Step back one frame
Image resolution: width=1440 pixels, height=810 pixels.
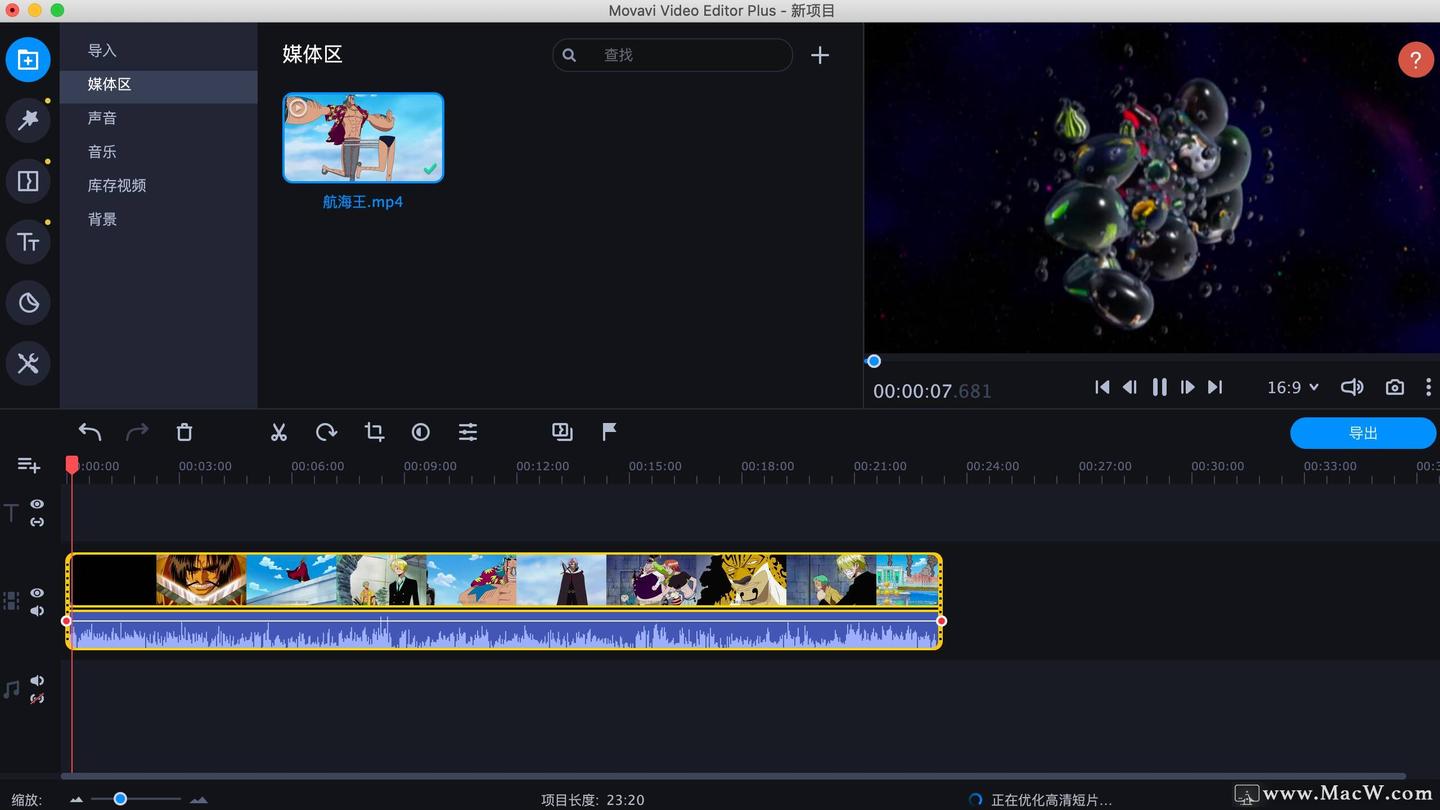(x=1130, y=387)
